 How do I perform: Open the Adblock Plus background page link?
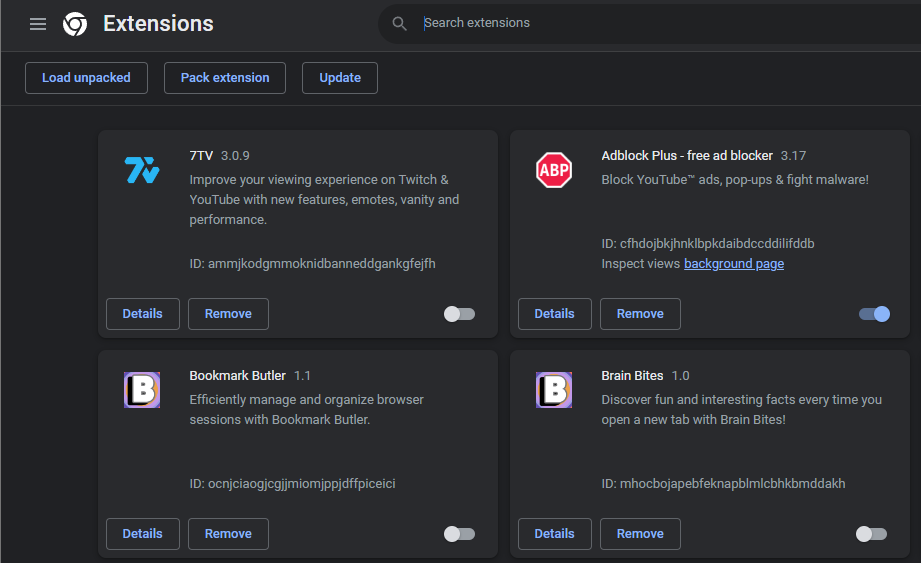(734, 264)
